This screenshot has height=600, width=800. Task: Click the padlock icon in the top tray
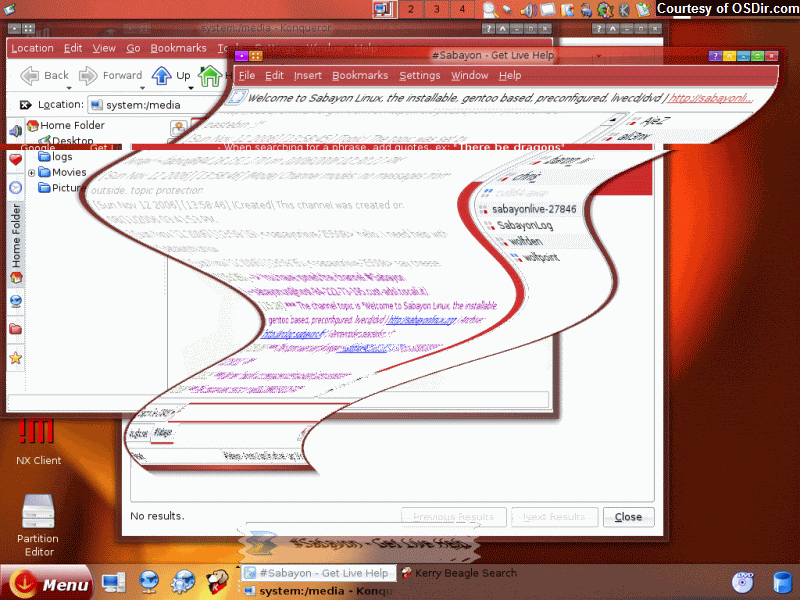pos(586,9)
